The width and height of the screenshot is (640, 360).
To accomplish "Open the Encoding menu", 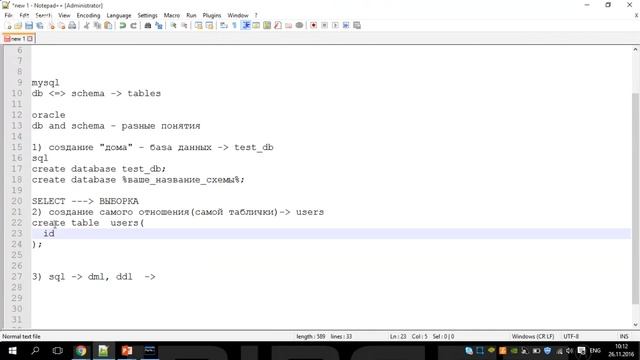I will tap(88, 15).
